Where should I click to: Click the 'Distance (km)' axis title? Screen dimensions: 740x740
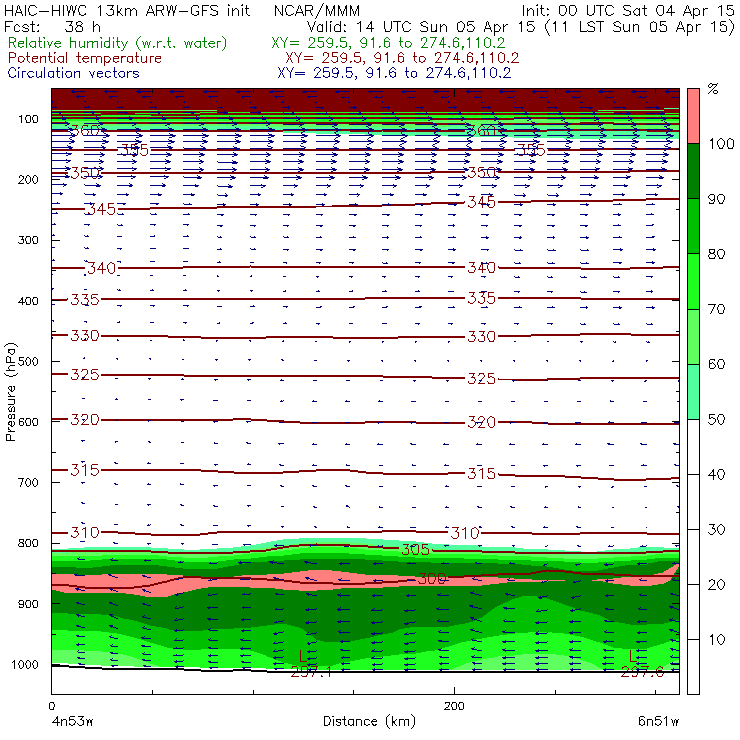(x=369, y=721)
